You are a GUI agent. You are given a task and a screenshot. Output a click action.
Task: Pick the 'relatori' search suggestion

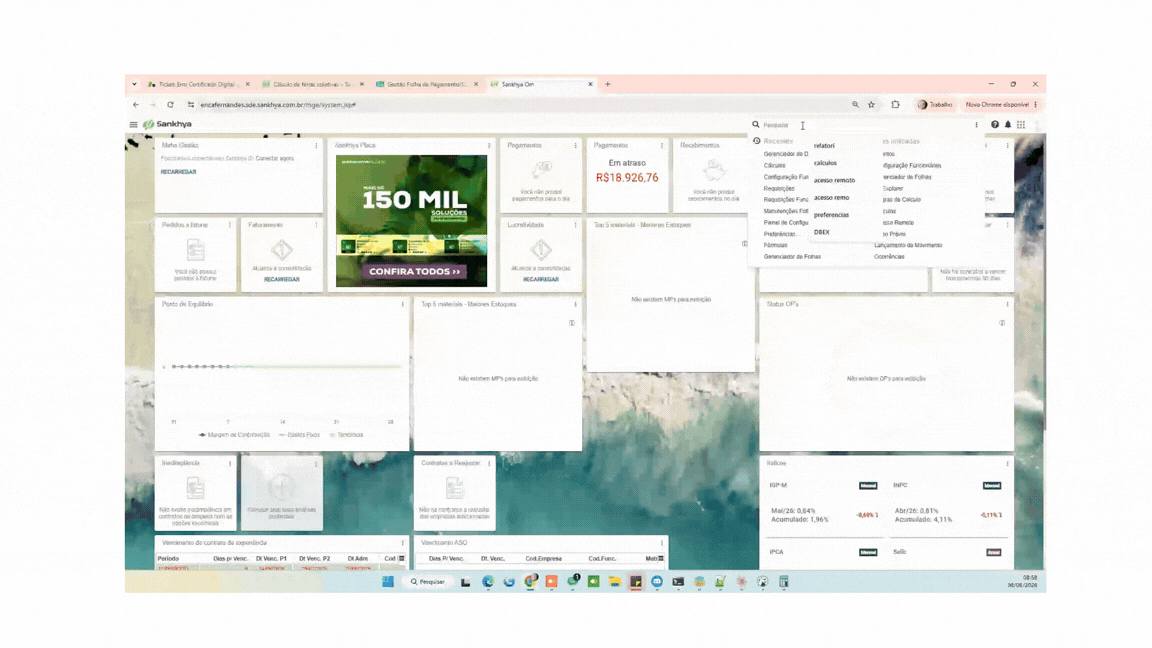(x=824, y=145)
